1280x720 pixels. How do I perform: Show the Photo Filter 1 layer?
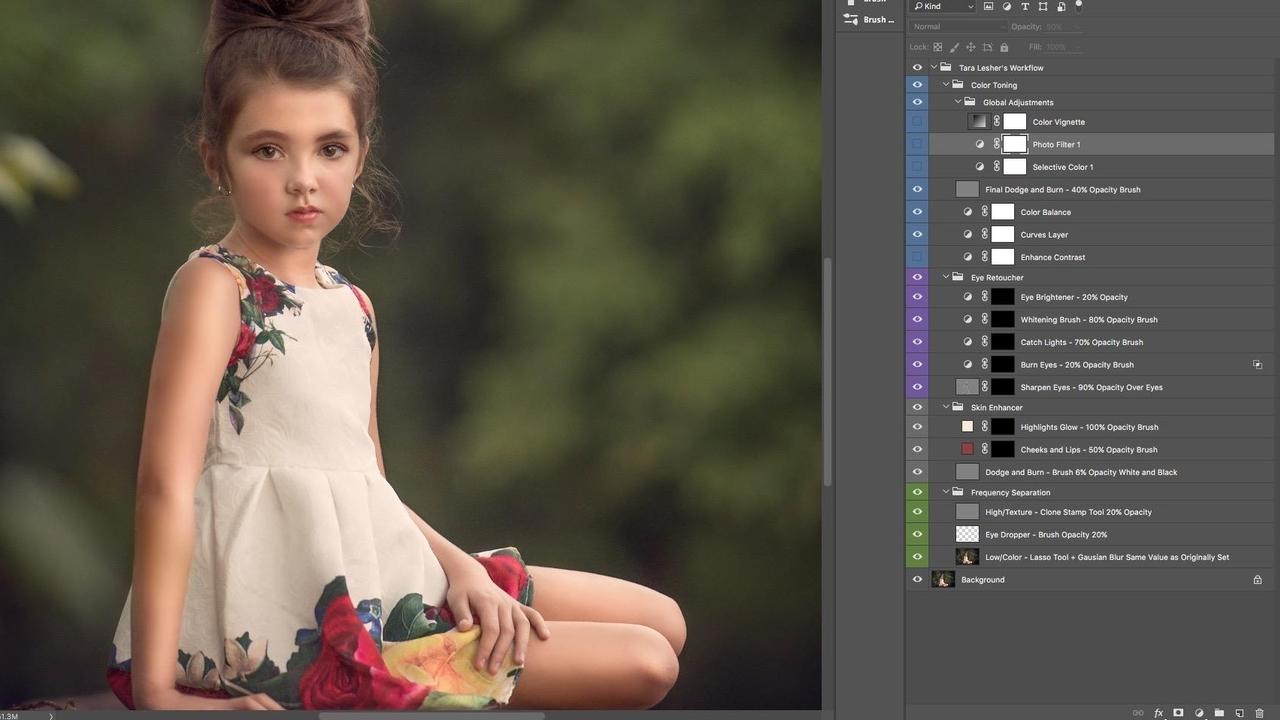click(917, 145)
